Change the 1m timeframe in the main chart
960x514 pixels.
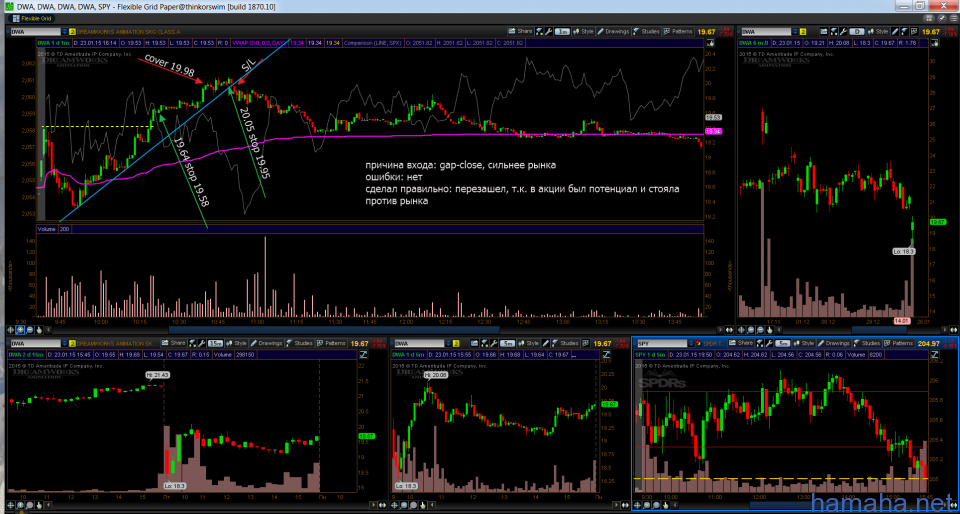point(563,31)
